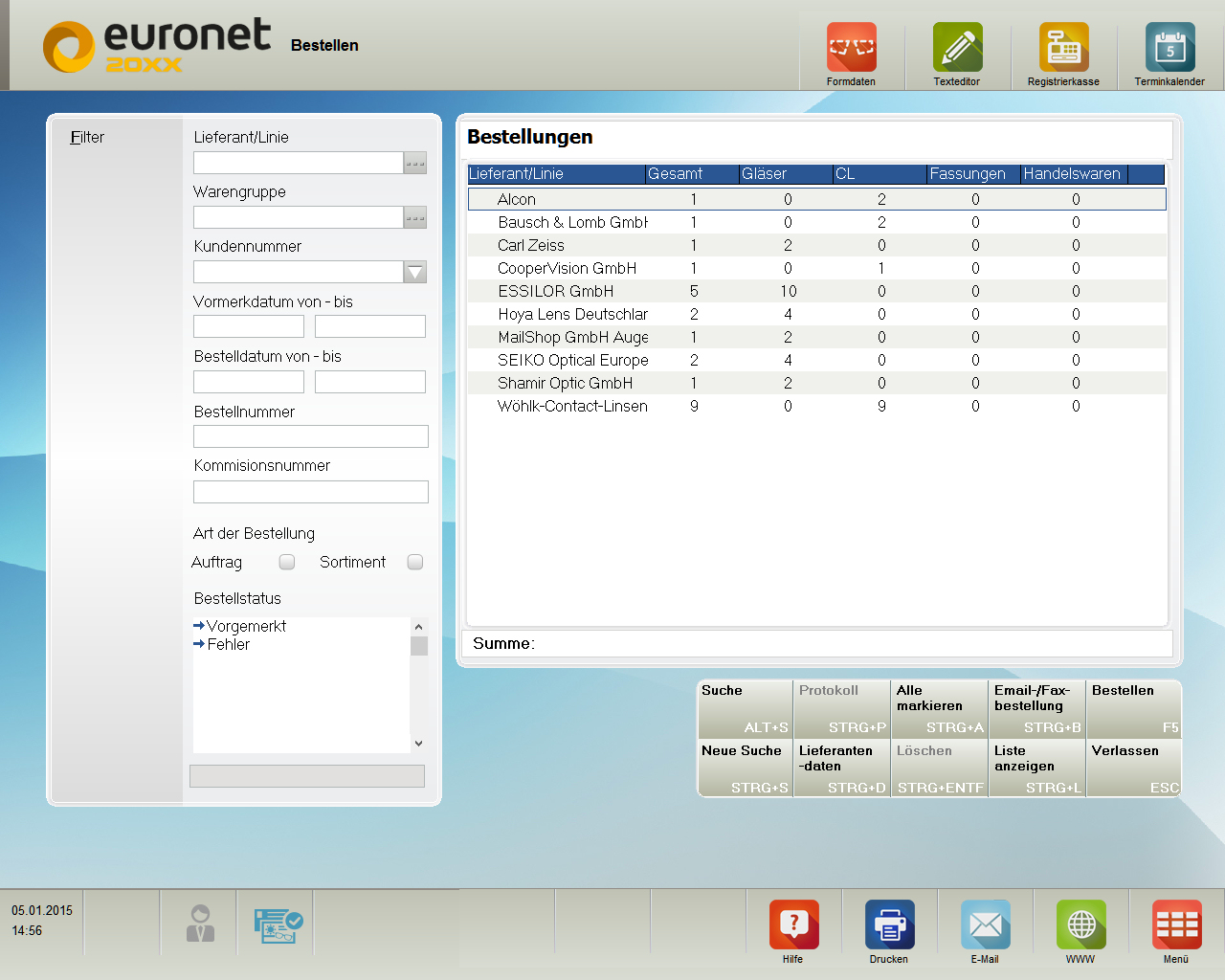Click the Bestellen F5 button
Image resolution: width=1225 pixels, height=980 pixels.
click(1135, 708)
